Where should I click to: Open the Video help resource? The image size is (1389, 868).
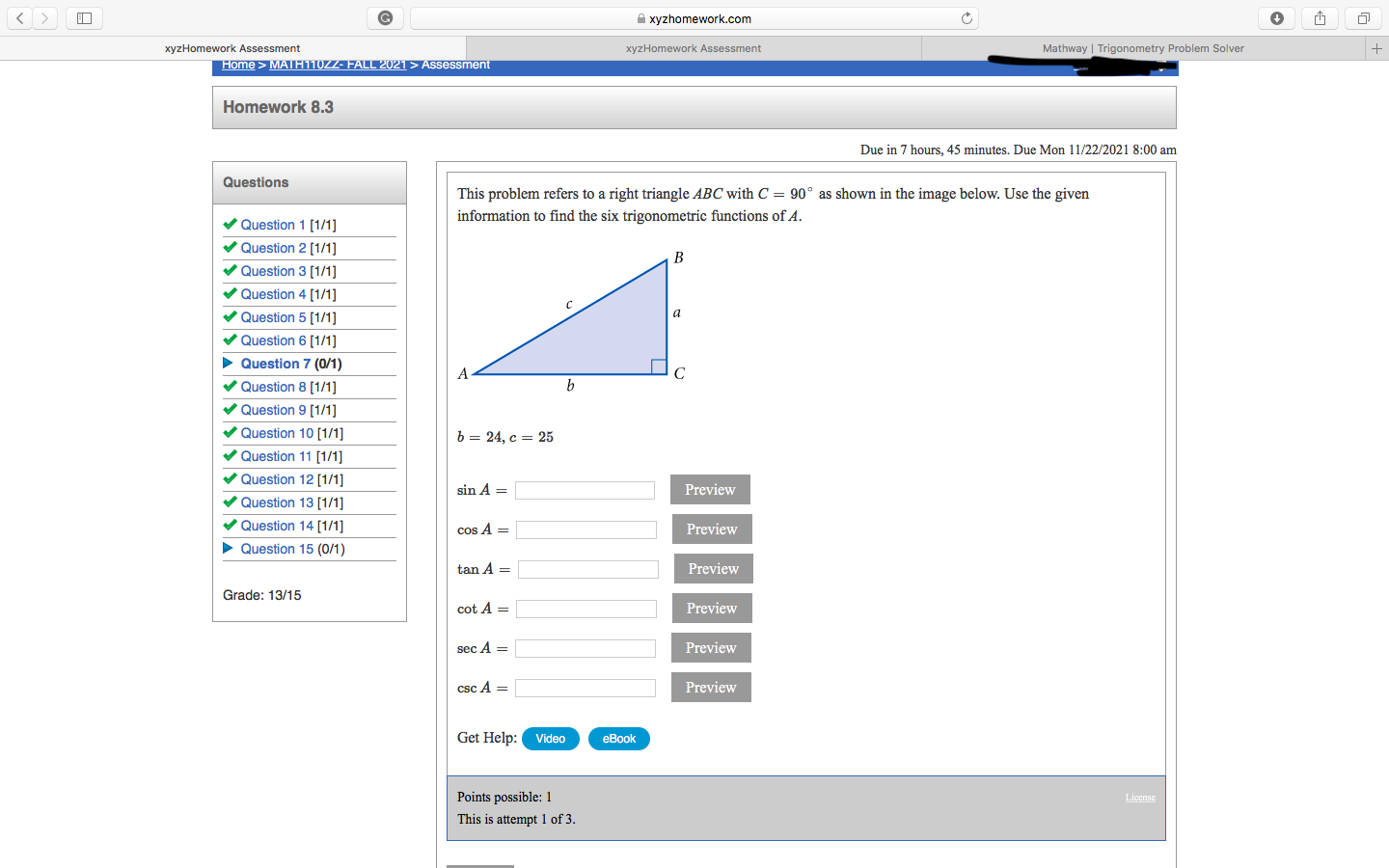pos(550,738)
